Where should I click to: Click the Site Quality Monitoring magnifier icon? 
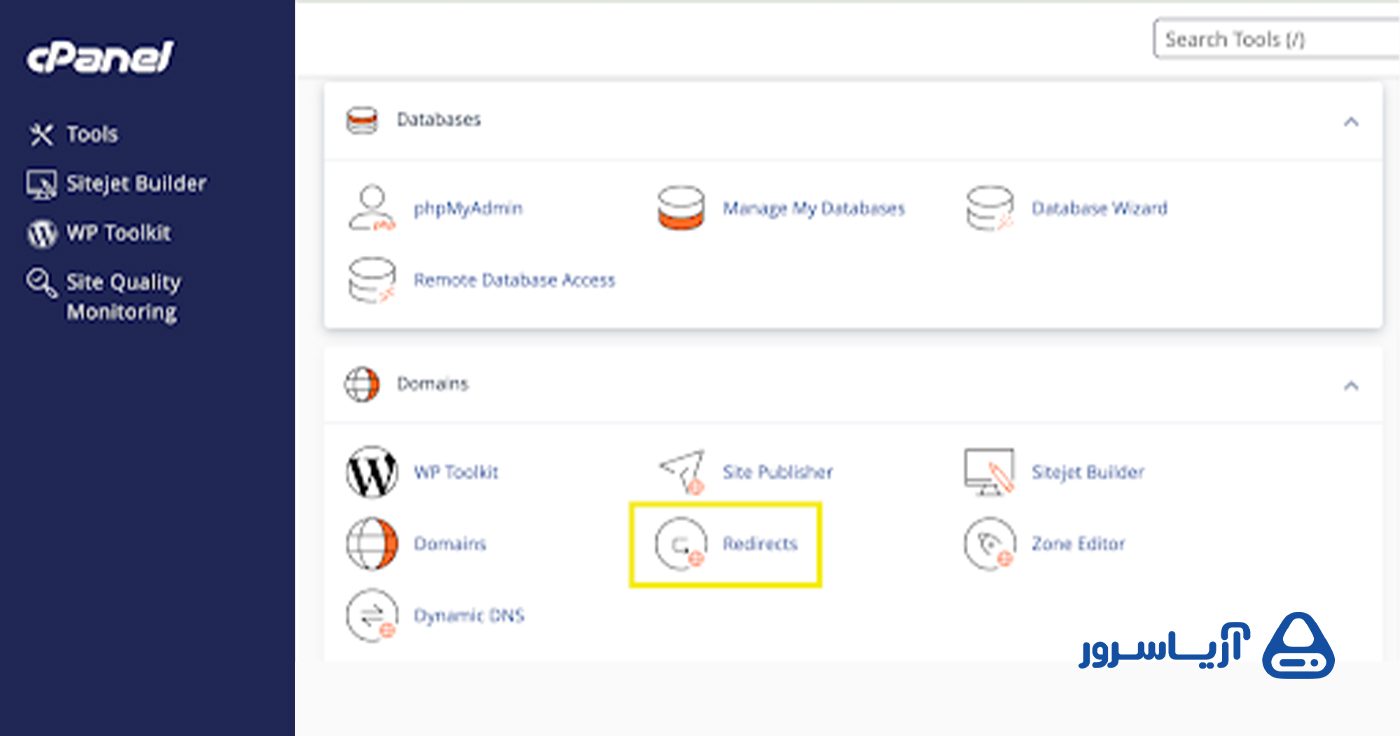pos(41,283)
